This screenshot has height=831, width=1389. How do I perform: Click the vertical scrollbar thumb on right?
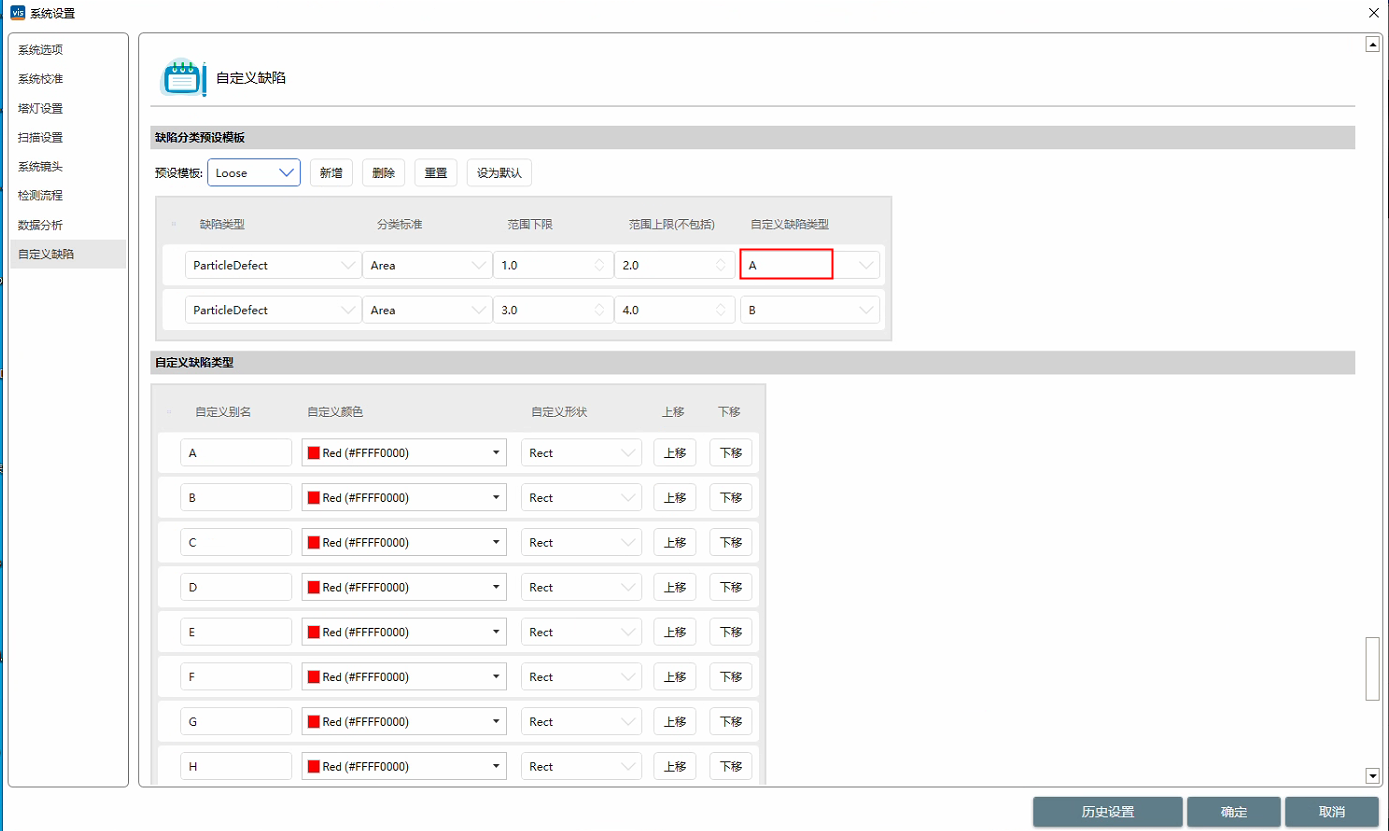pyautogui.click(x=1372, y=667)
